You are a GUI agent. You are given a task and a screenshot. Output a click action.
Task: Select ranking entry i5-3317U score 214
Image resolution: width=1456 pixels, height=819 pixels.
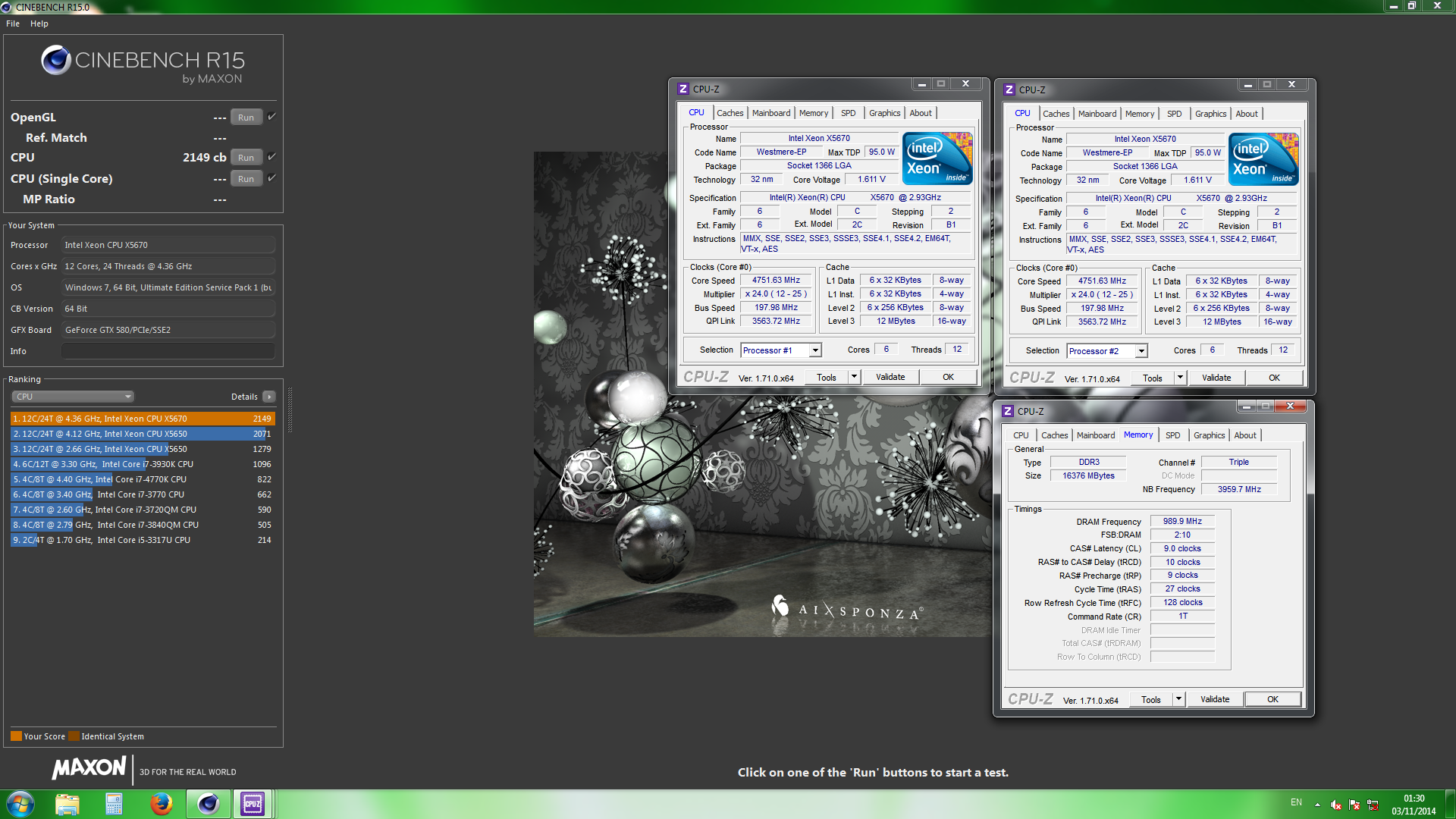(x=143, y=540)
